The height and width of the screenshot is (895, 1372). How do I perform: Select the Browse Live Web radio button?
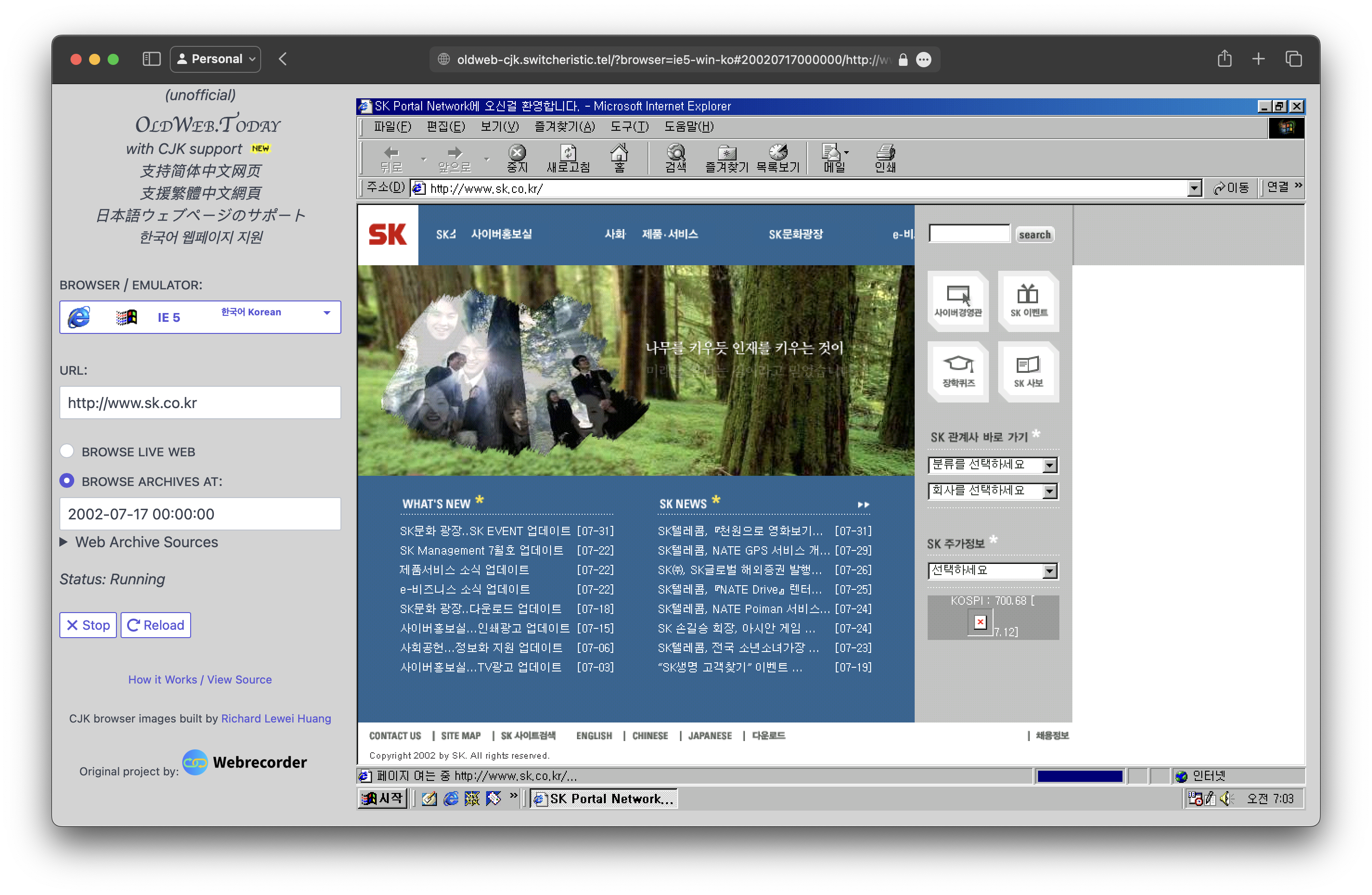click(x=67, y=451)
